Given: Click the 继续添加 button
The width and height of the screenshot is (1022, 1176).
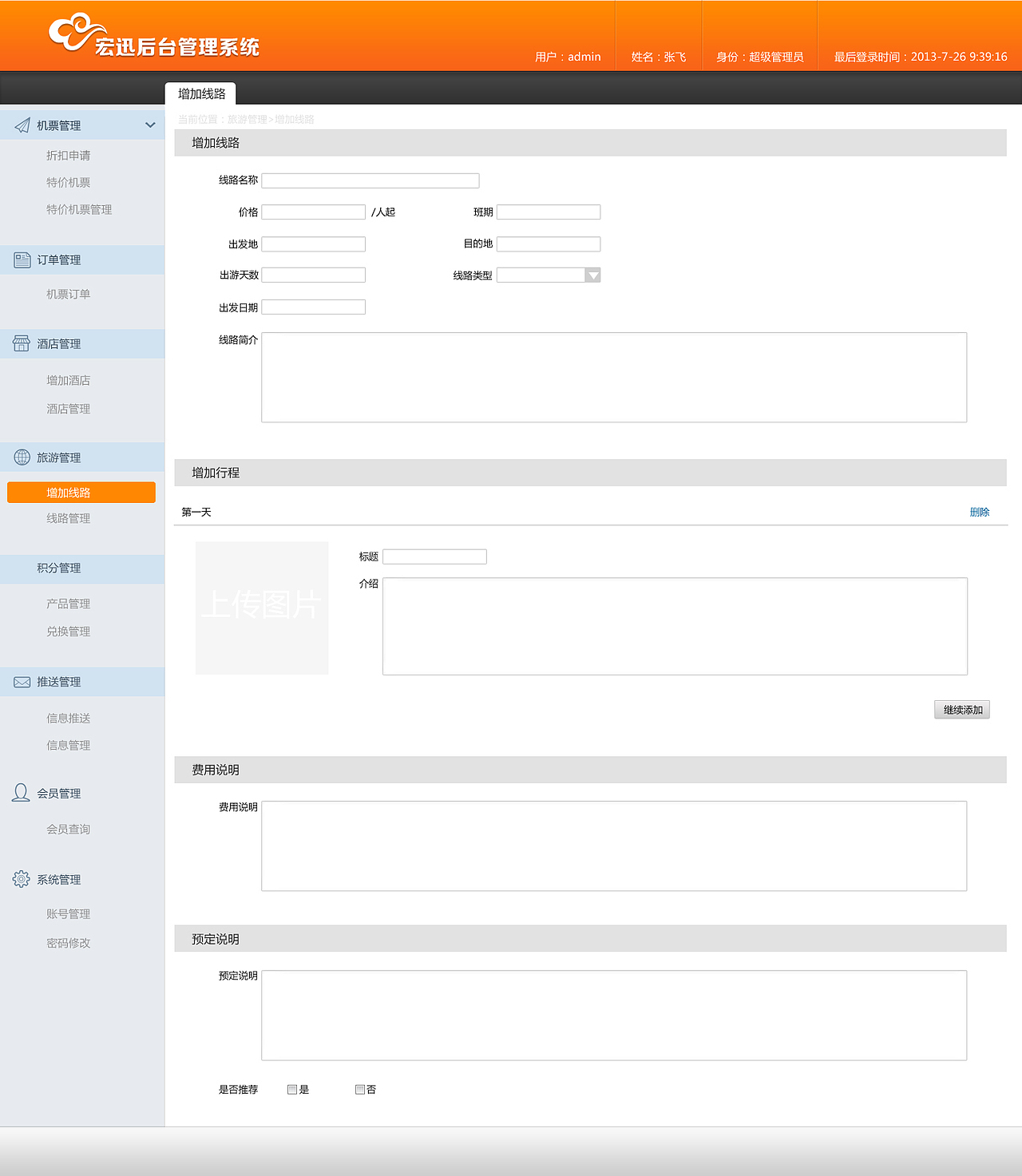Looking at the screenshot, I should (962, 710).
